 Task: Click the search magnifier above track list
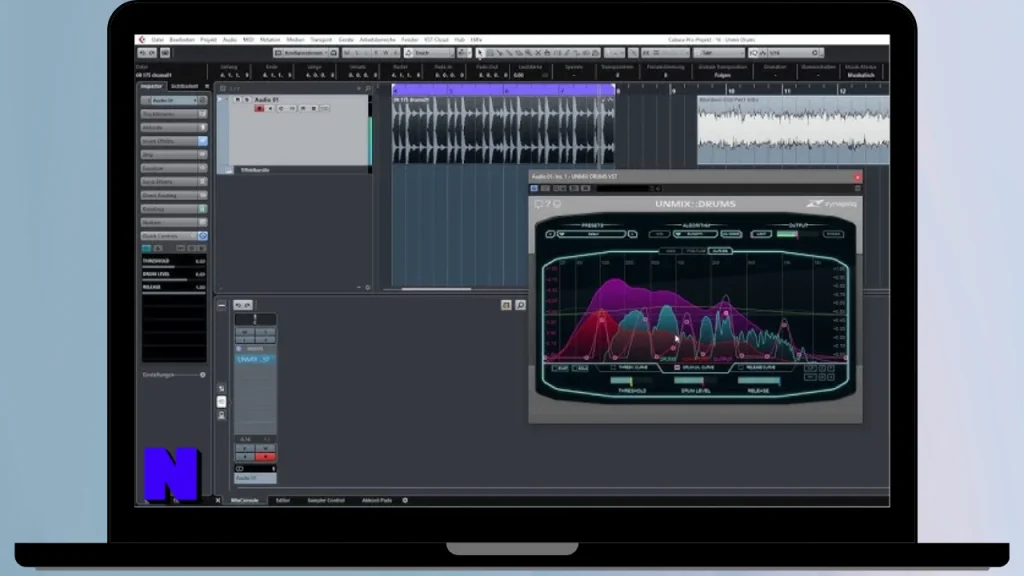point(368,88)
